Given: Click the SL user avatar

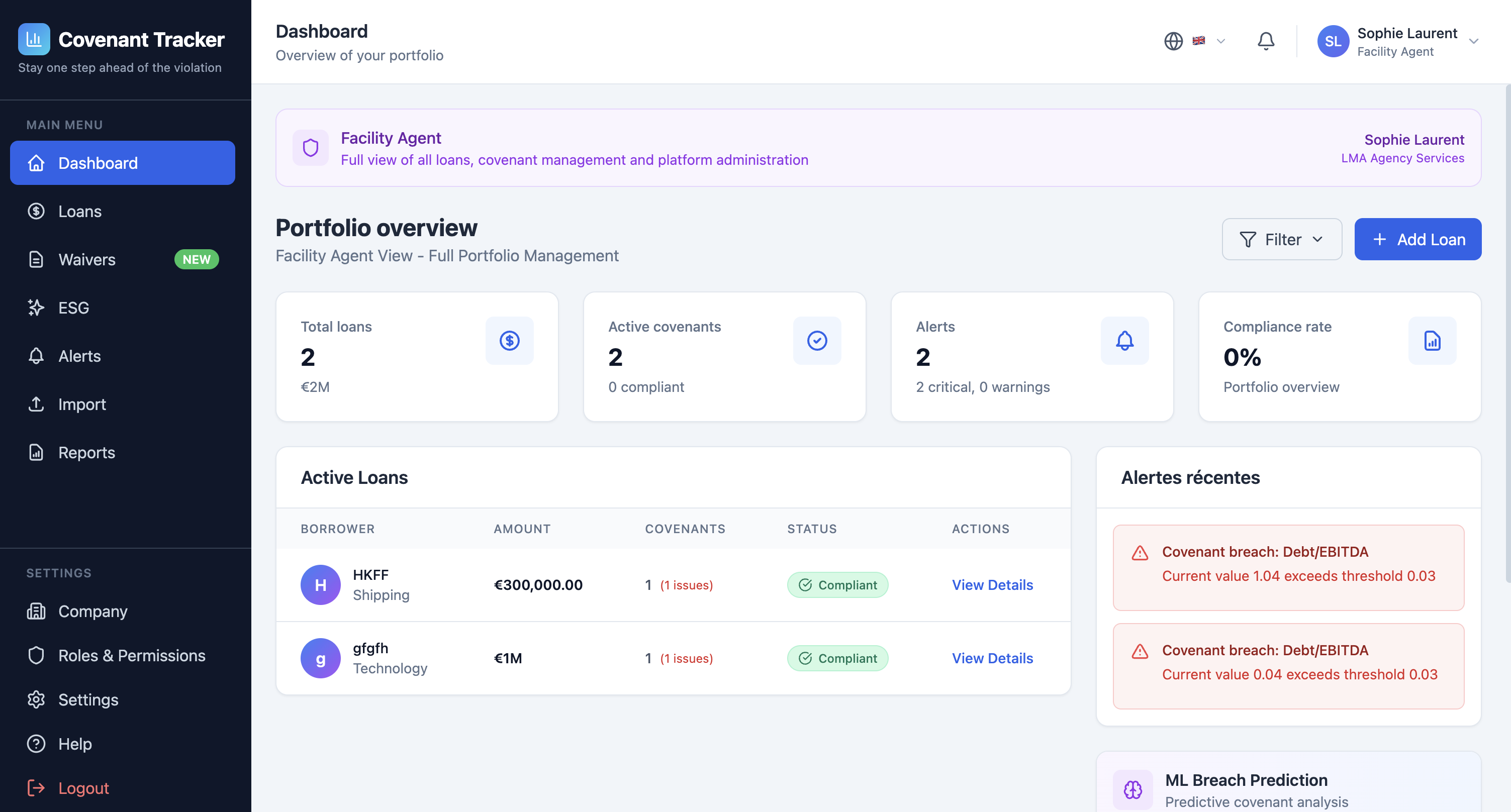Looking at the screenshot, I should (x=1333, y=41).
